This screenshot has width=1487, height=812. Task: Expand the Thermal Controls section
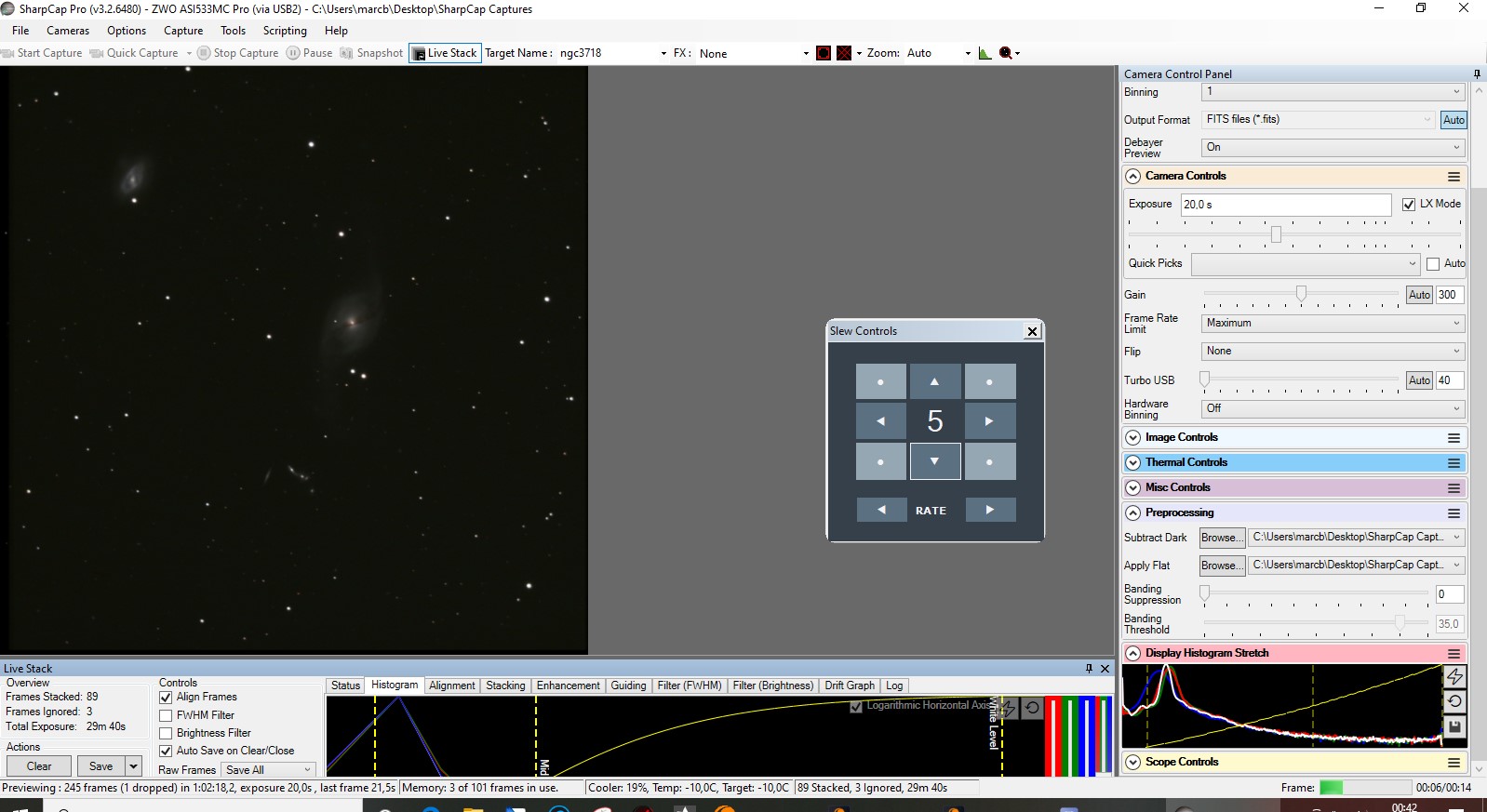coord(1132,462)
